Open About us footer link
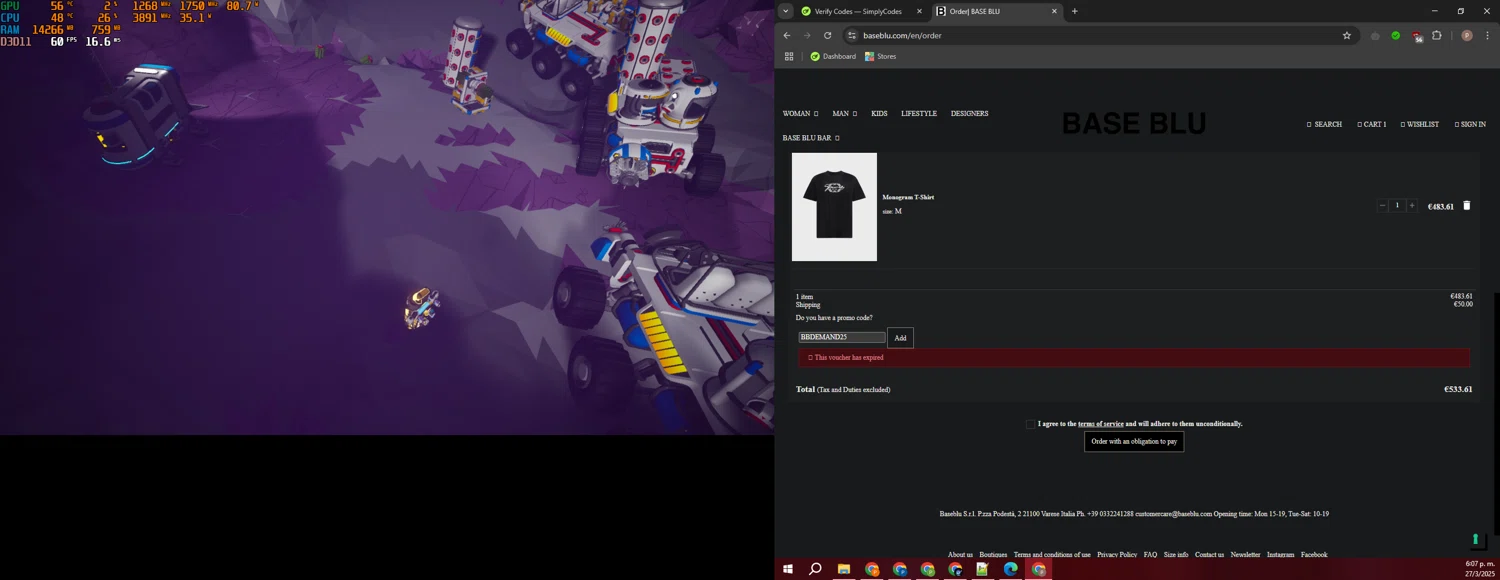 click(x=960, y=555)
